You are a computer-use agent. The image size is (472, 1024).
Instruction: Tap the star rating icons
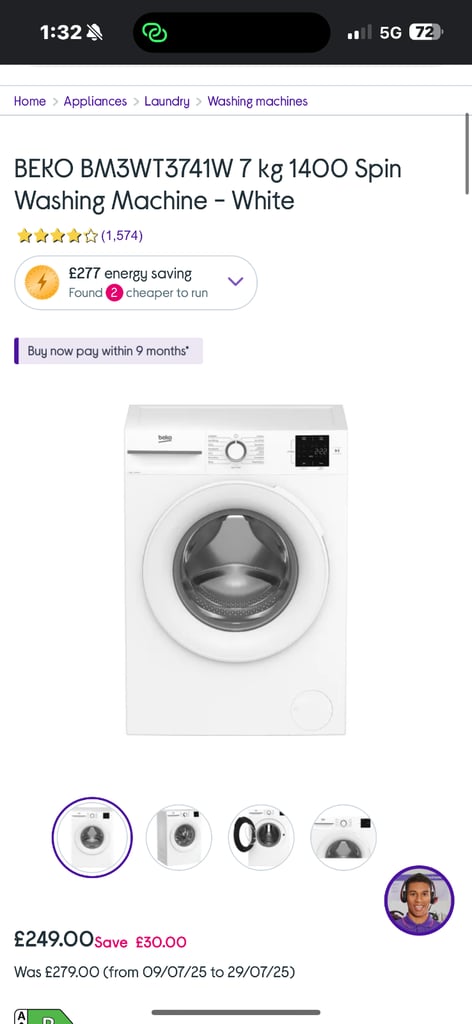click(x=57, y=235)
